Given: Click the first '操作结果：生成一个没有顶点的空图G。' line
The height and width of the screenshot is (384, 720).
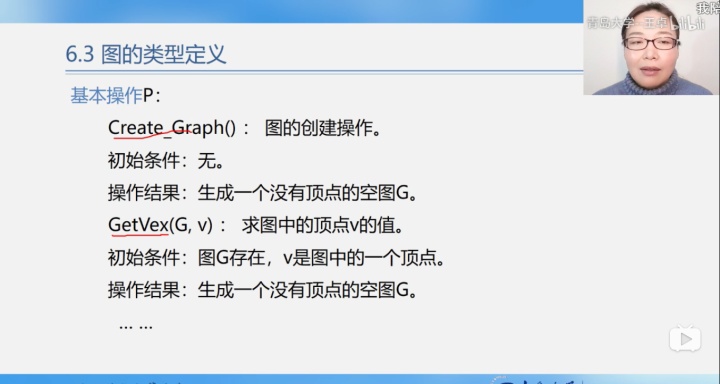Looking at the screenshot, I should 263,193.
